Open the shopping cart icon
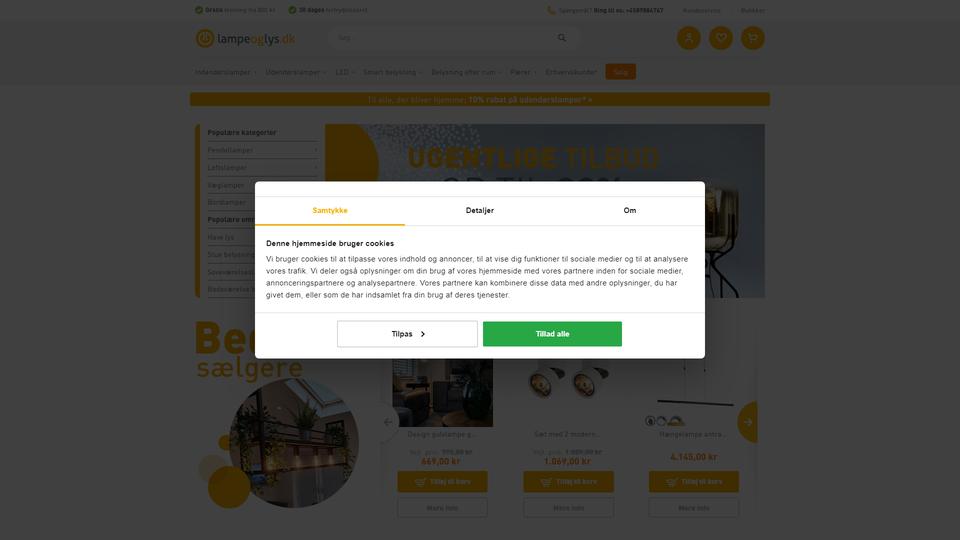 coord(752,38)
